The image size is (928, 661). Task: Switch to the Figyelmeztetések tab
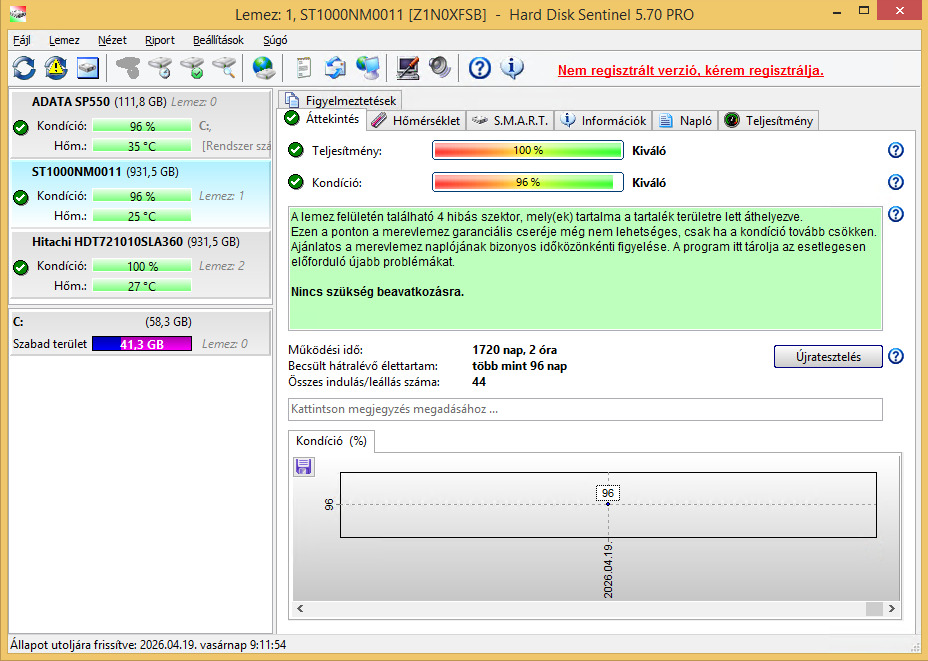(x=340, y=100)
